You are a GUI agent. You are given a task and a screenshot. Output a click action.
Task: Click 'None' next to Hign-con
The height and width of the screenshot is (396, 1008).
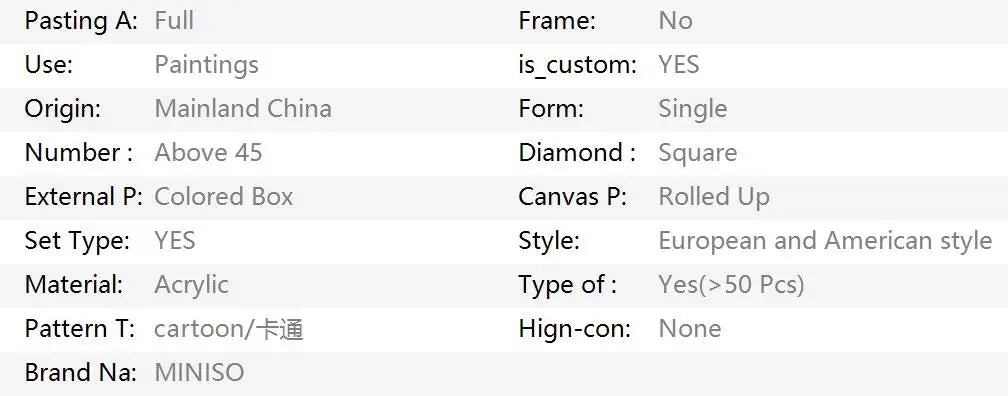(x=690, y=328)
